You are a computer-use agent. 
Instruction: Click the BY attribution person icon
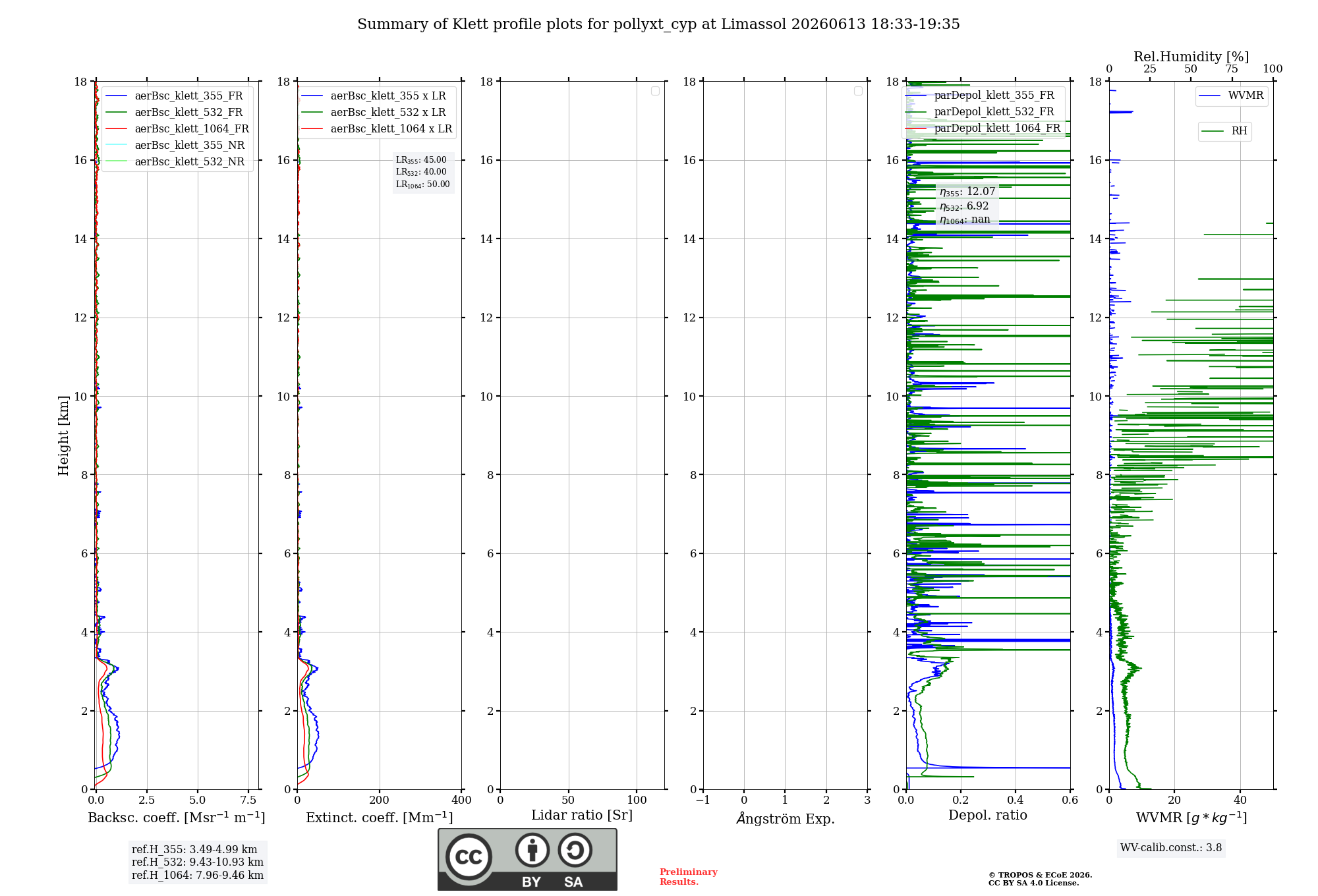[532, 850]
